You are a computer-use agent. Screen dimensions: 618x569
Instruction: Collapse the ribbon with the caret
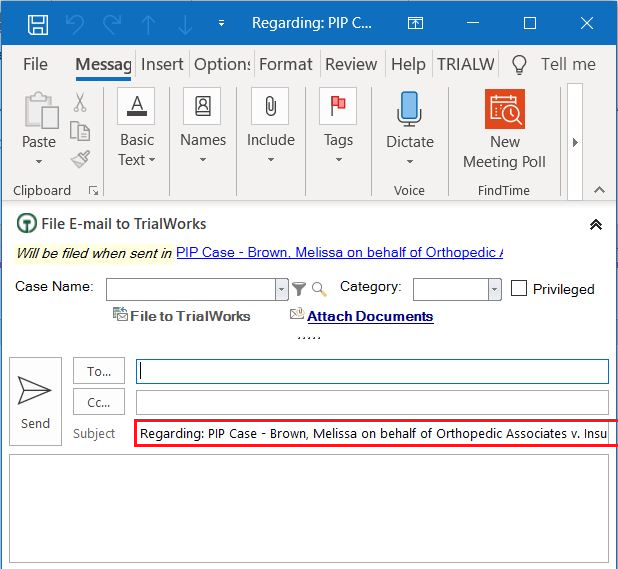pos(599,190)
